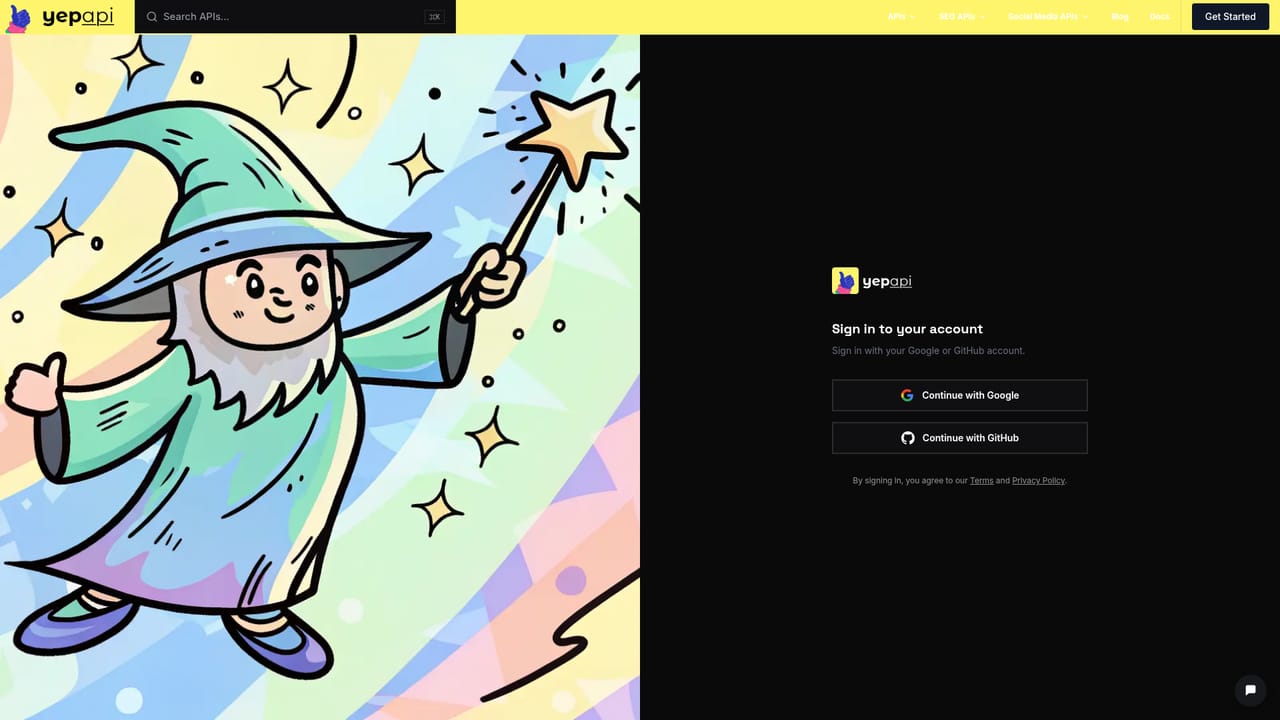Image resolution: width=1280 pixels, height=720 pixels.
Task: Open the Blog page
Action: coord(1120,17)
